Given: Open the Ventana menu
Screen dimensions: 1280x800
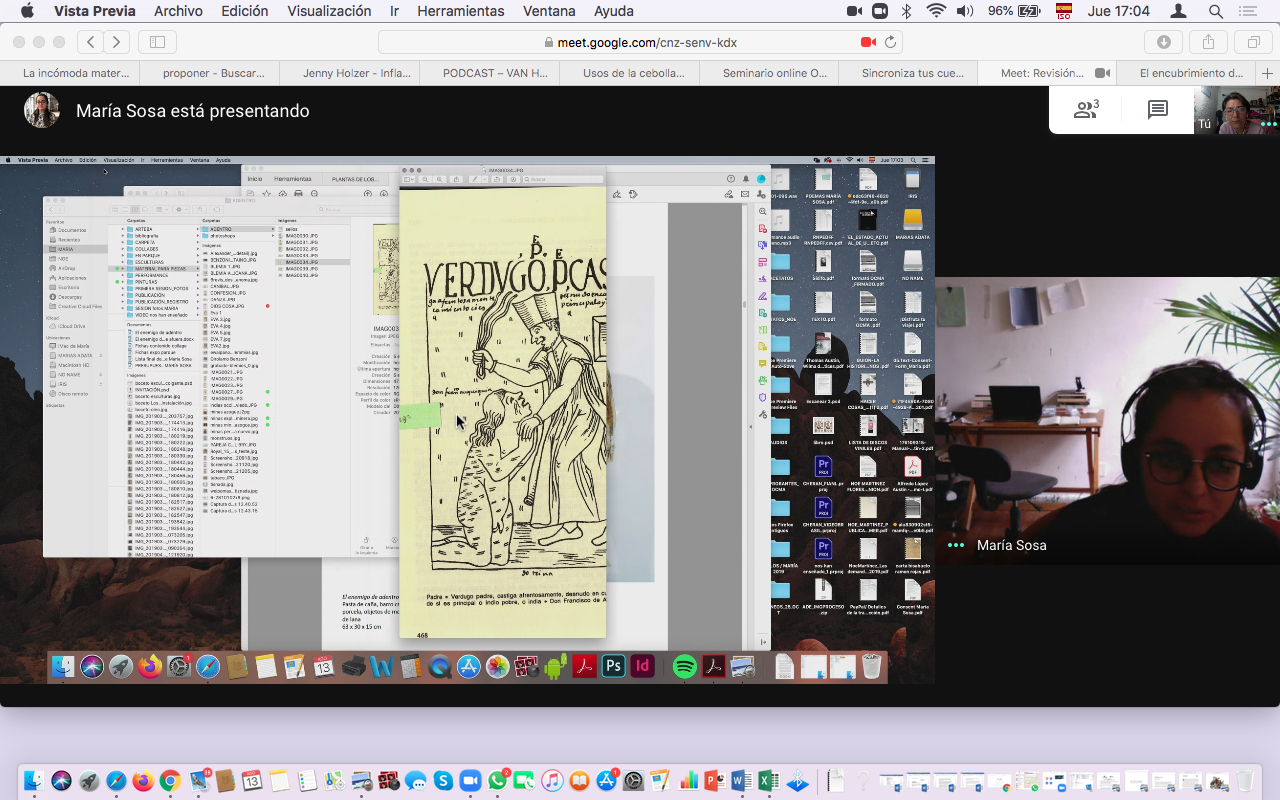Looking at the screenshot, I should pos(549,11).
